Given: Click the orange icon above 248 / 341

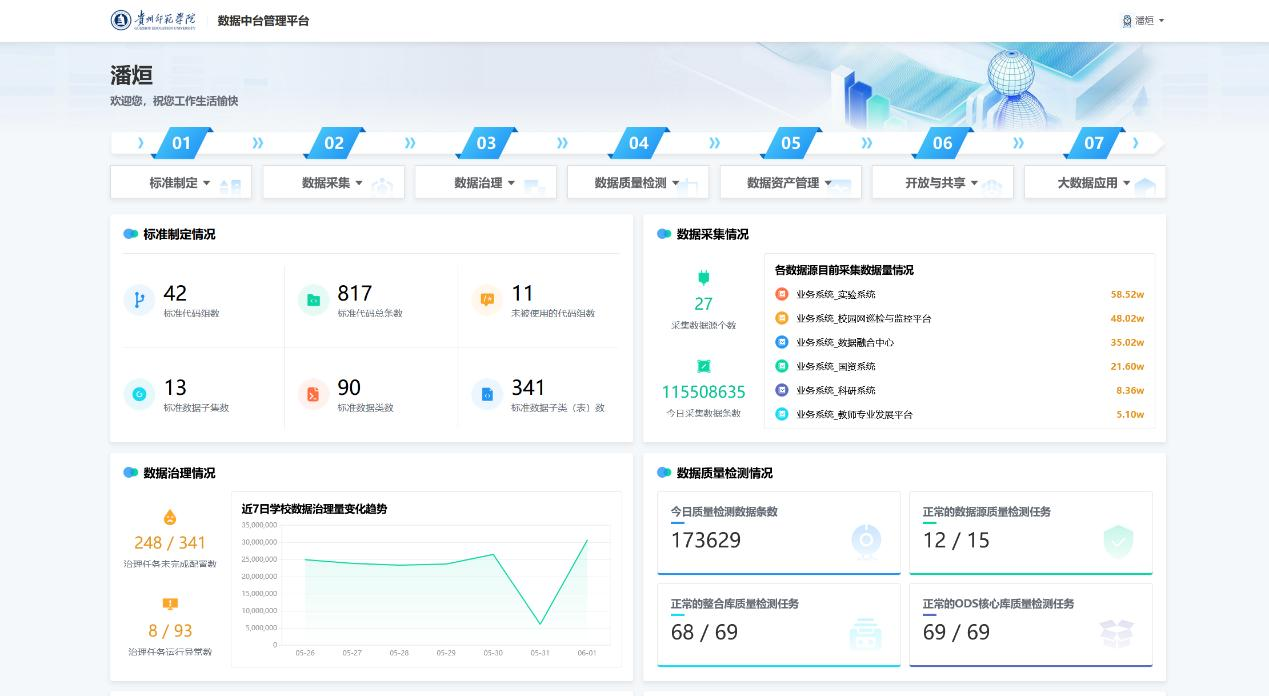Looking at the screenshot, I should [170, 517].
